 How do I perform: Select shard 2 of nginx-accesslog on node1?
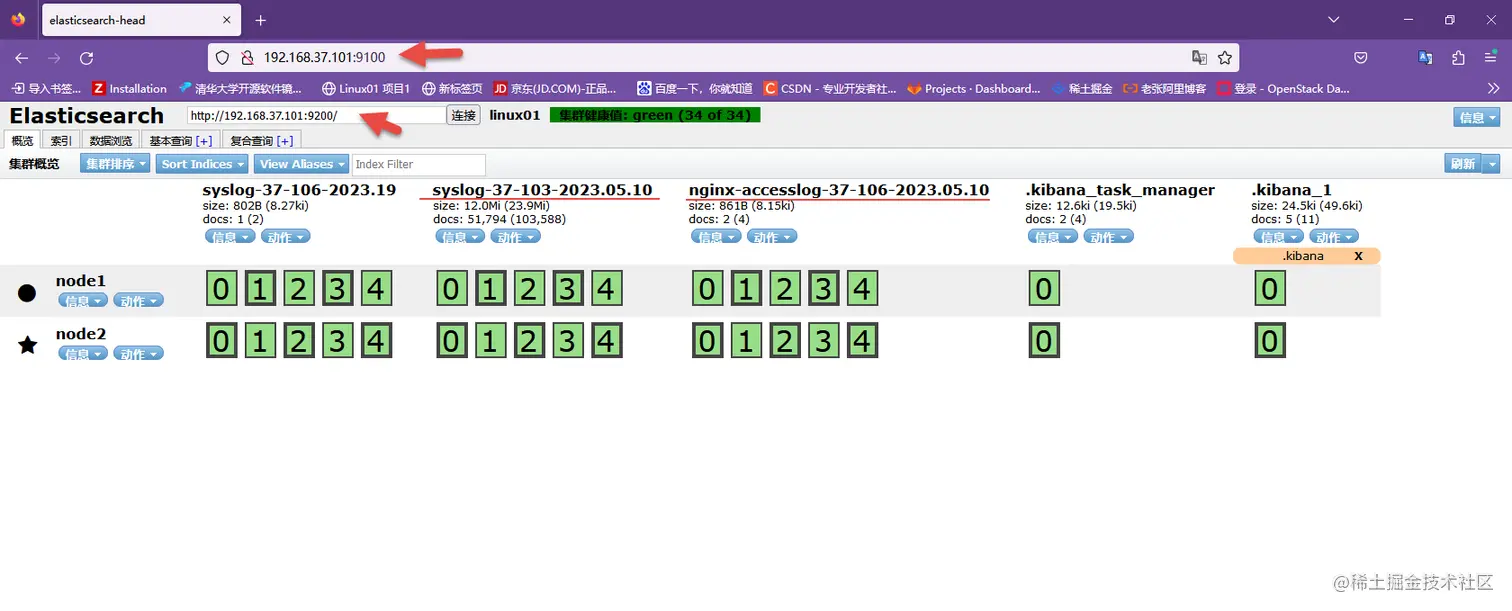pyautogui.click(x=784, y=289)
